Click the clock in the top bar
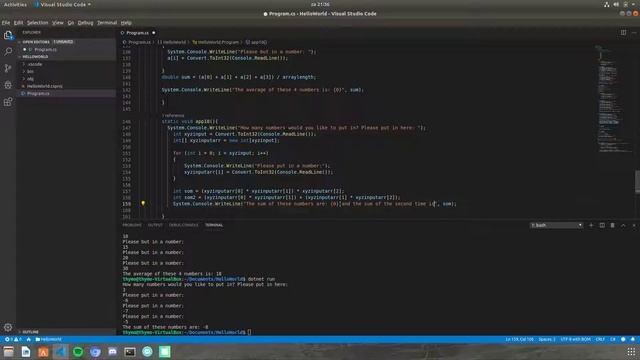The height and width of the screenshot is (360, 640). click(x=320, y=4)
